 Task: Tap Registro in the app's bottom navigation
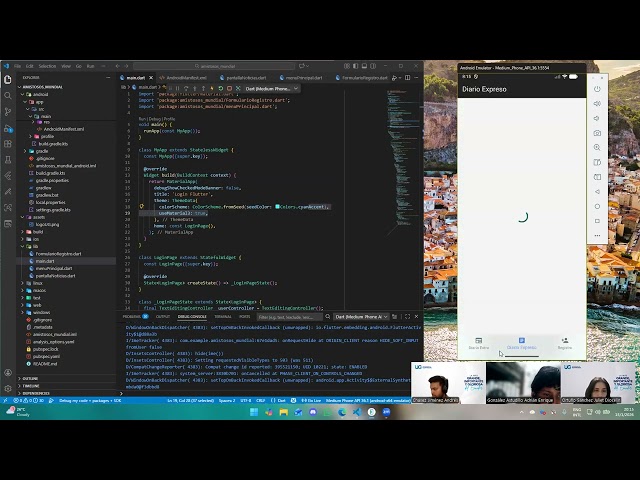click(565, 343)
